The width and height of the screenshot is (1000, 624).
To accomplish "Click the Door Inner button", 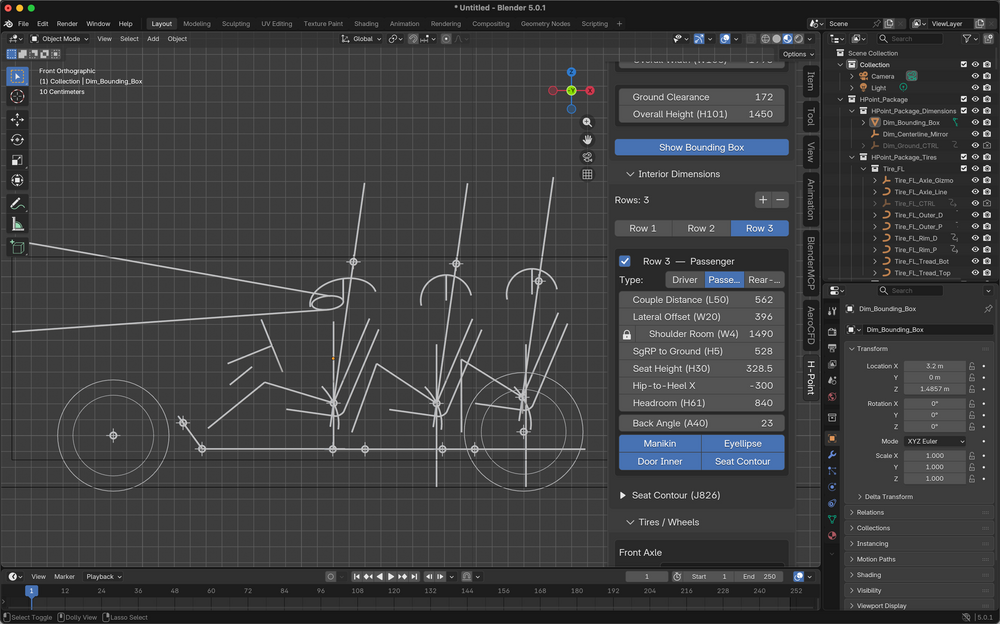I will 660,461.
